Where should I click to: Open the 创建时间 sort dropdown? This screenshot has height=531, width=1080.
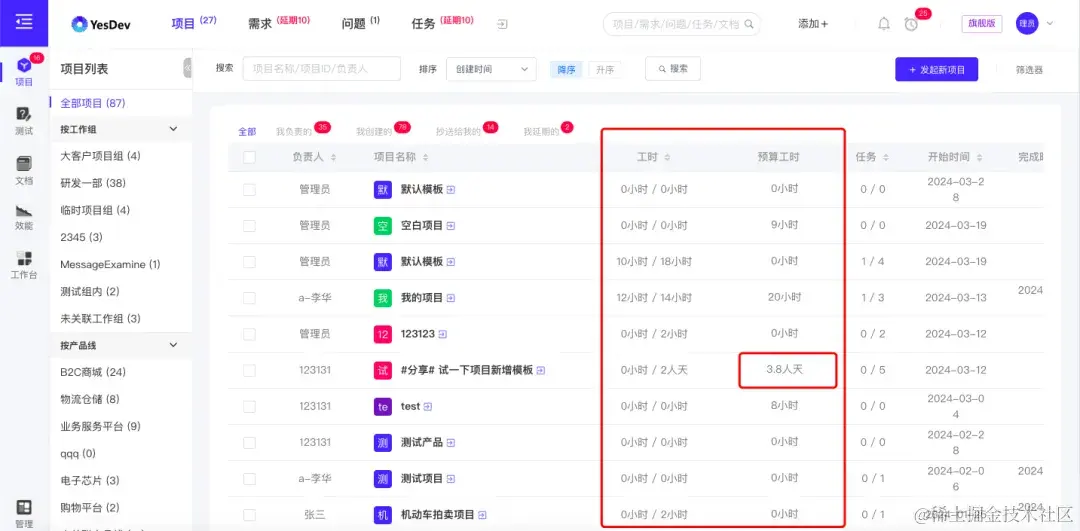pos(491,69)
